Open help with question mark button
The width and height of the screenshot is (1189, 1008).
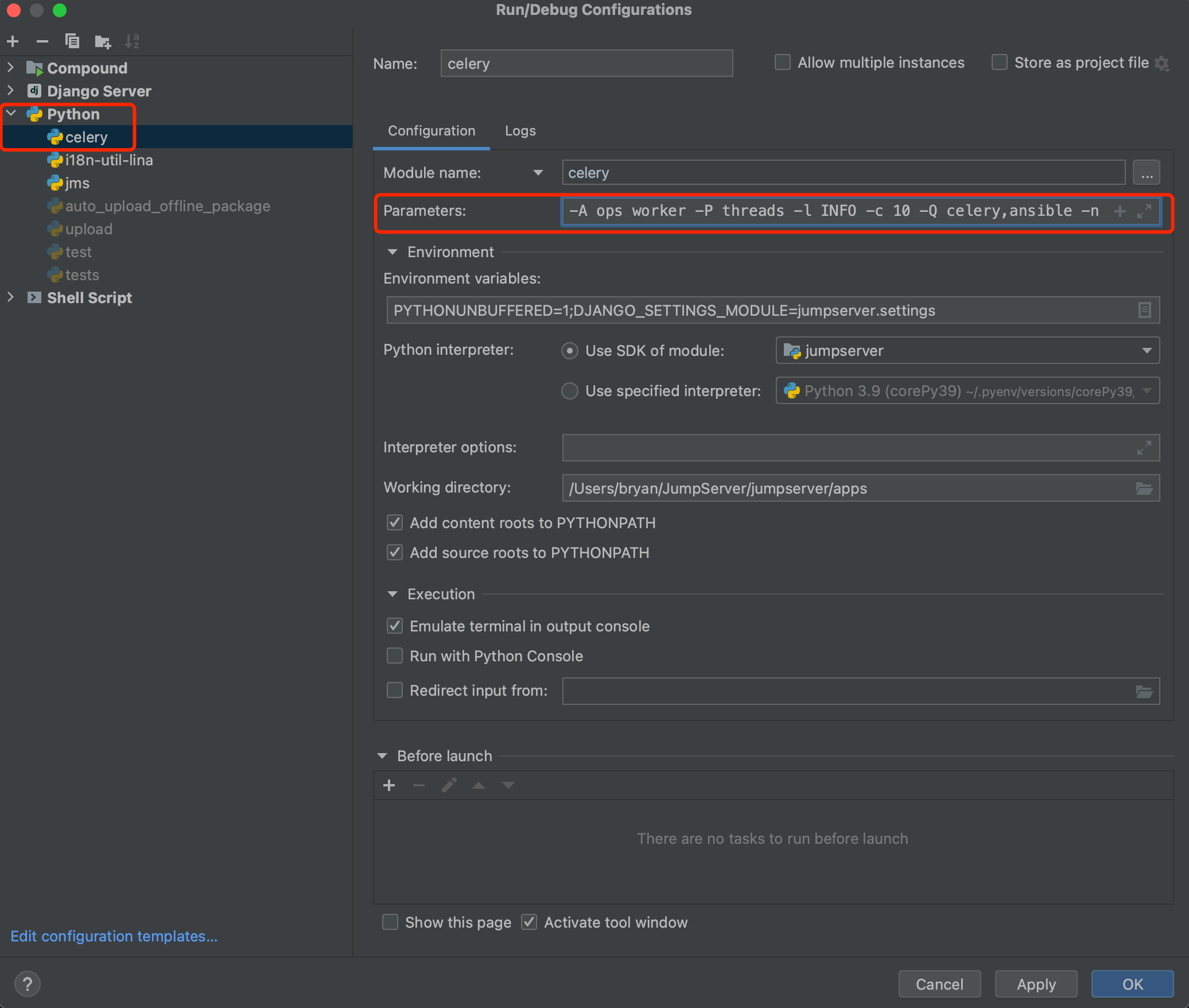pos(27,984)
